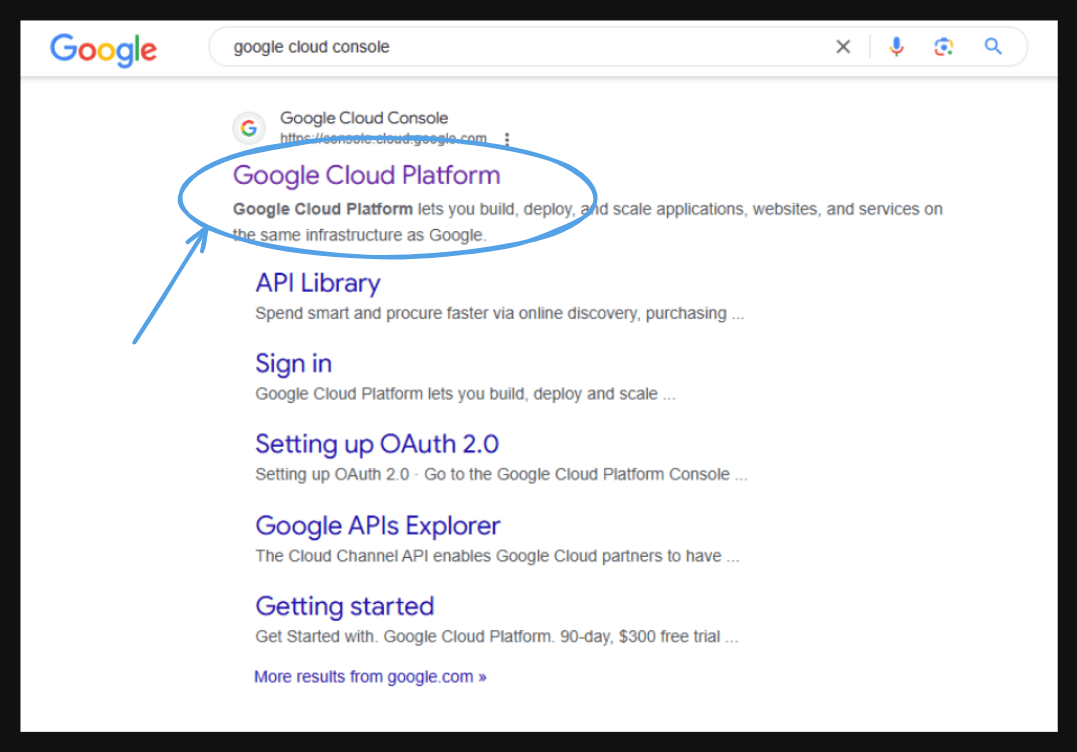Click the Google Cloud Console site name

pyautogui.click(x=364, y=118)
